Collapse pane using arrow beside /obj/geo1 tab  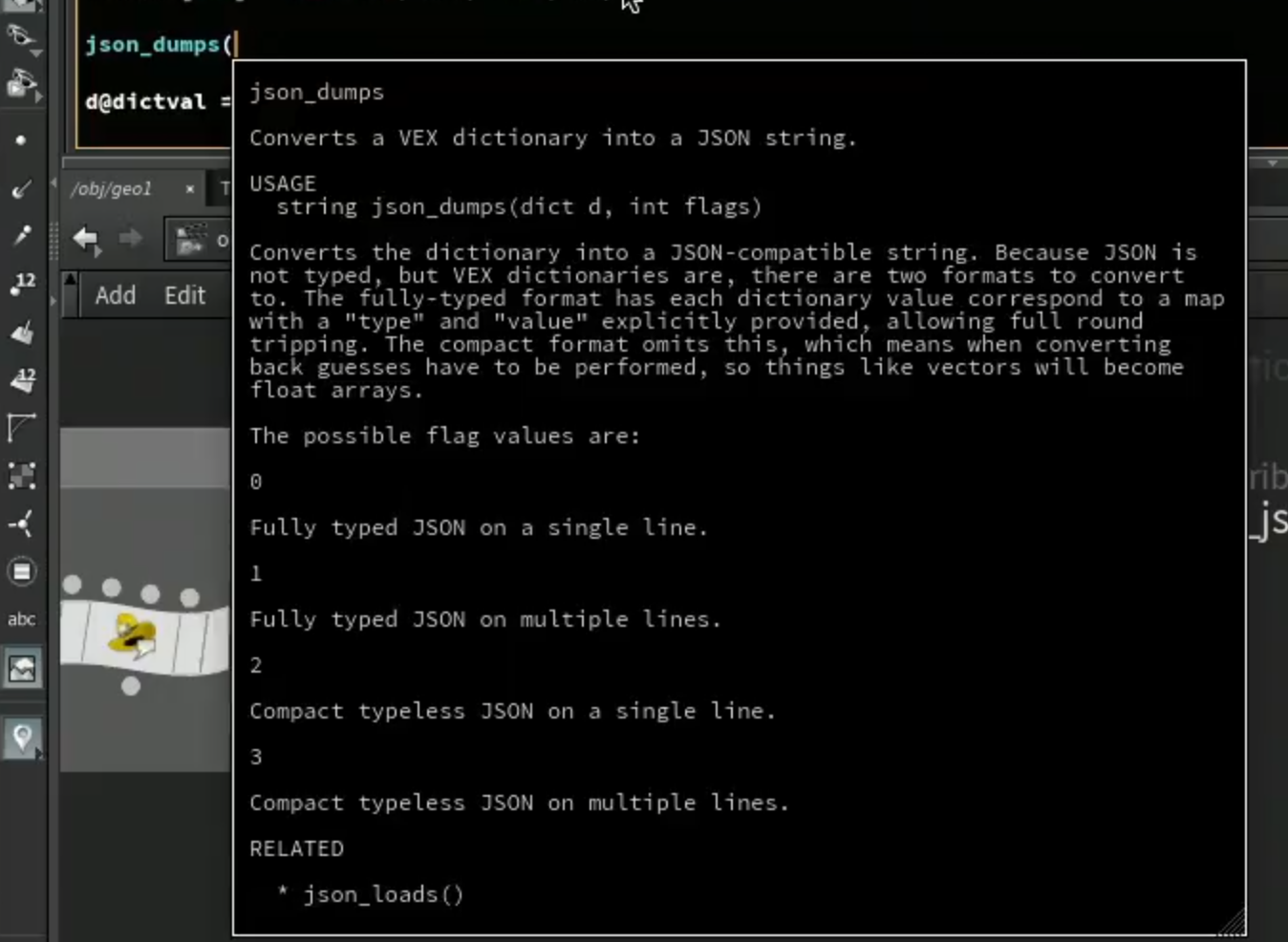tap(54, 182)
